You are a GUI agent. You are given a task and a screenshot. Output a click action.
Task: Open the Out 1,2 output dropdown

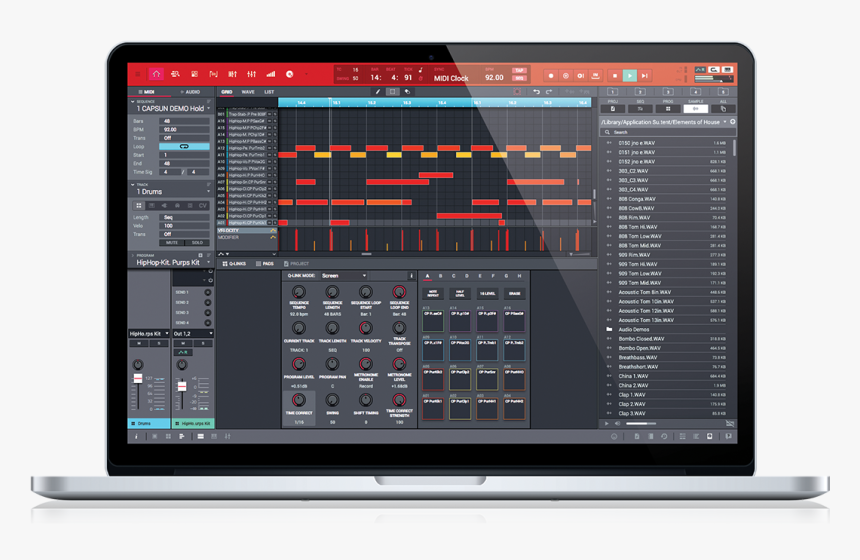[193, 333]
